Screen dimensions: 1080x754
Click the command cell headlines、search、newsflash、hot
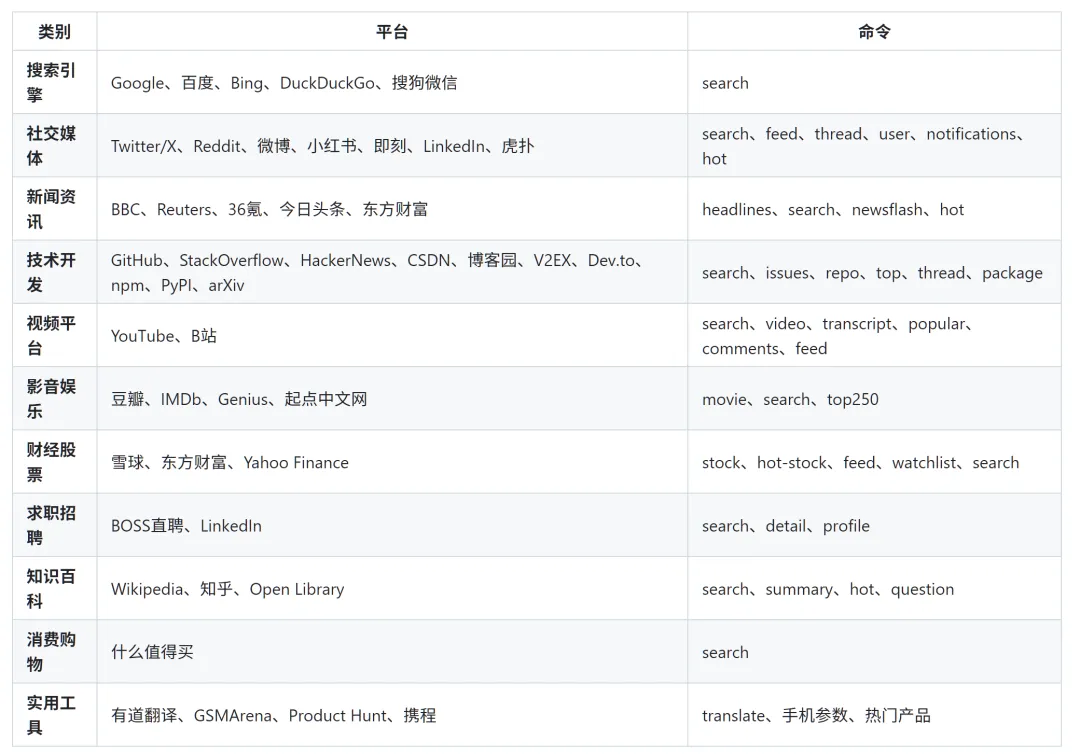[874, 209]
